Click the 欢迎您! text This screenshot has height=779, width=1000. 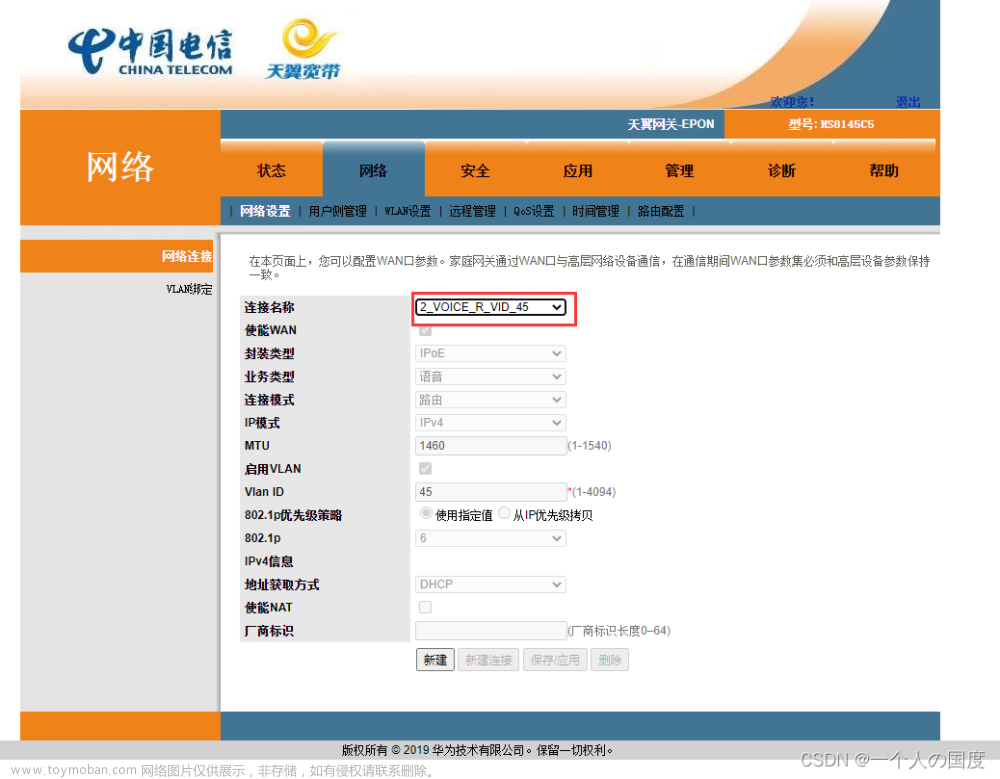tap(791, 102)
